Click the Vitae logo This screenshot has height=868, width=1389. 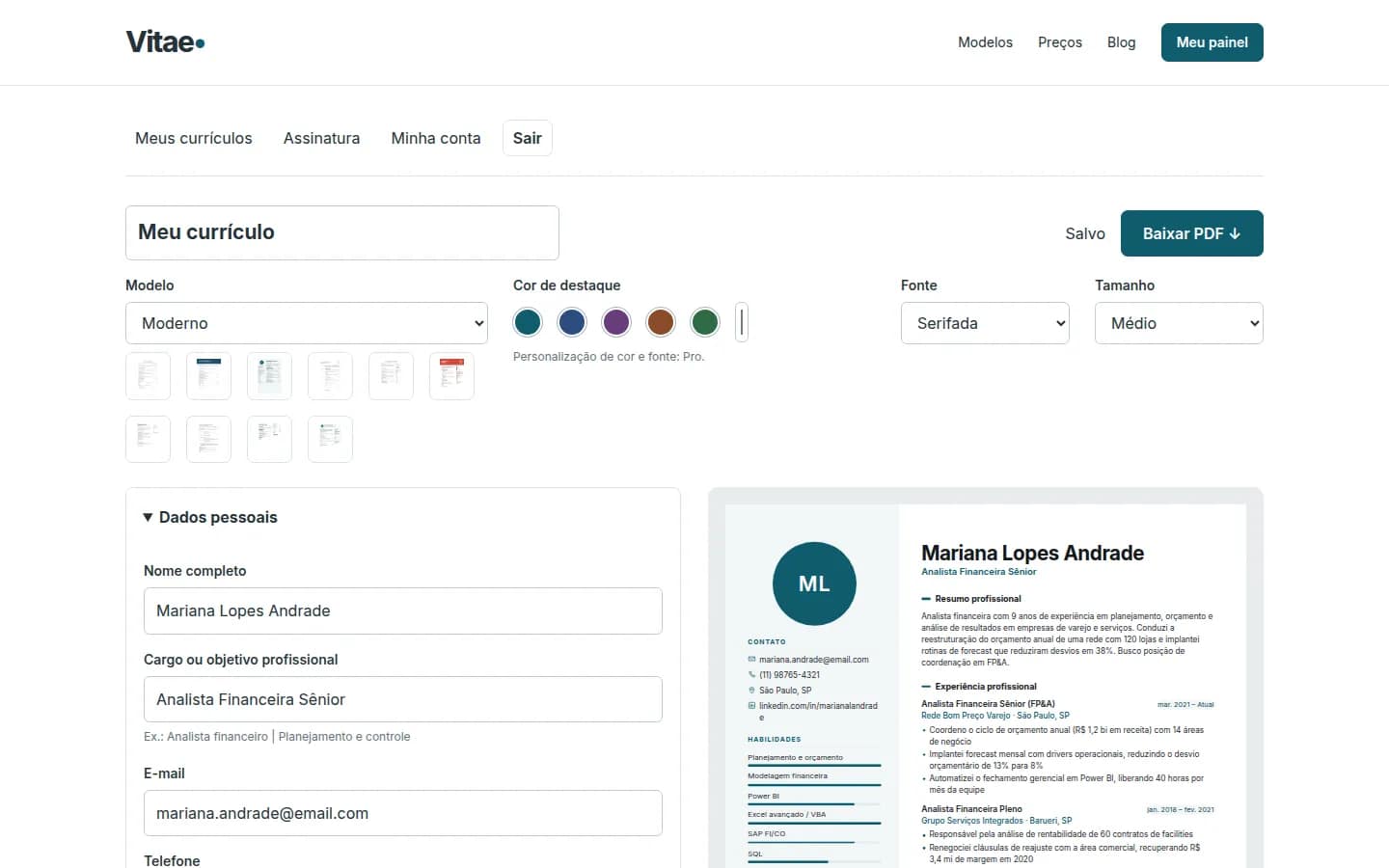pyautogui.click(x=165, y=42)
